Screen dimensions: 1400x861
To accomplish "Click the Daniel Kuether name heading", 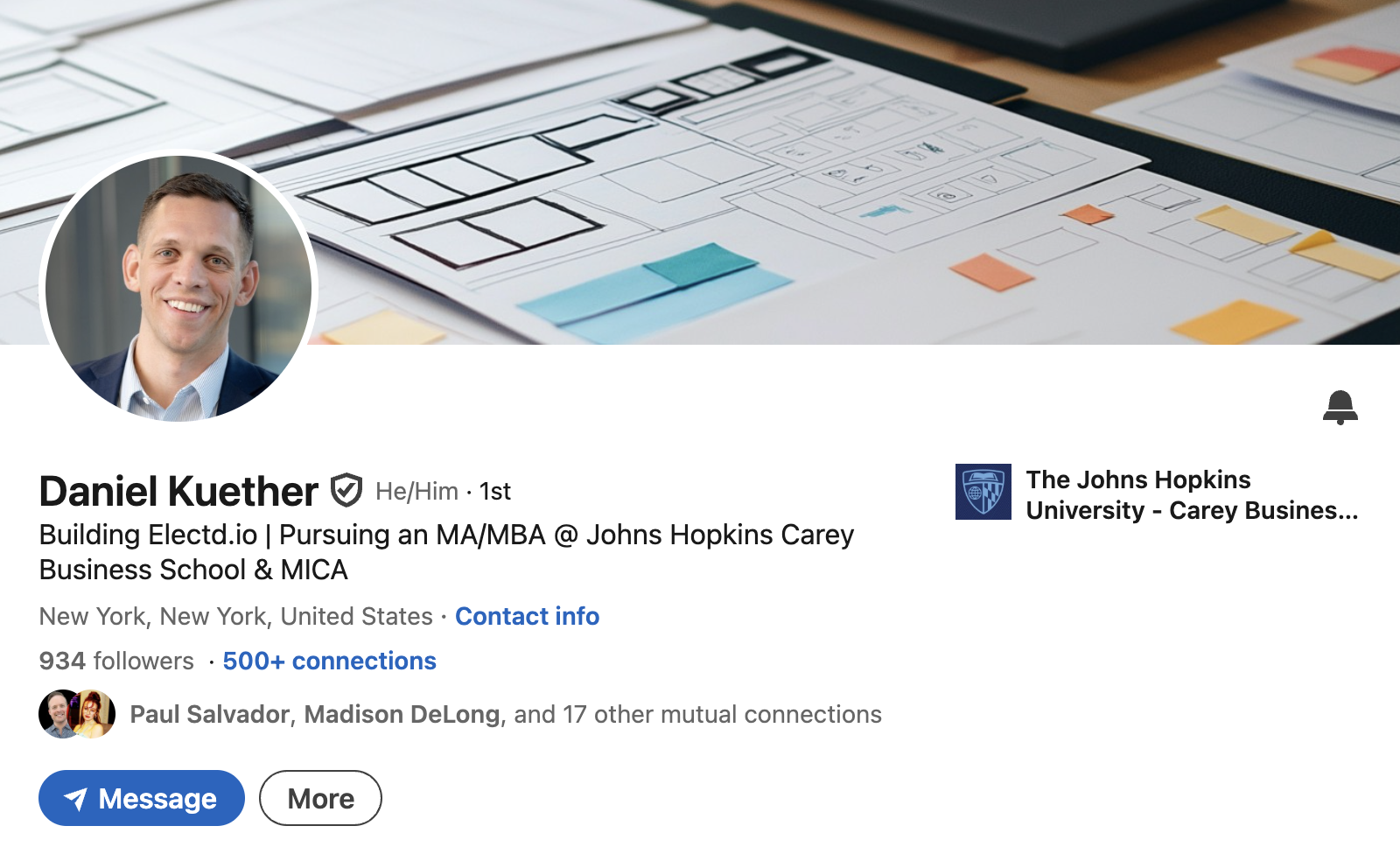I will point(178,491).
